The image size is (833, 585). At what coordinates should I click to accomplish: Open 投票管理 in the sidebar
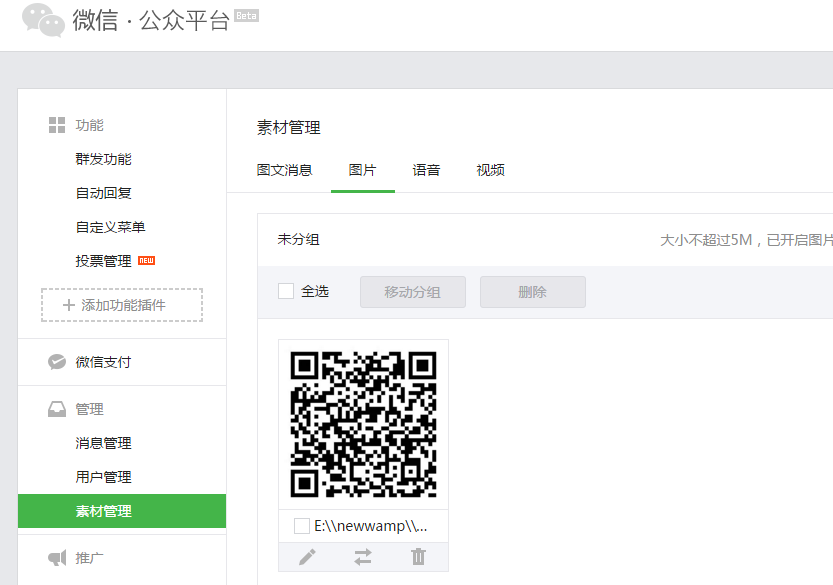(104, 261)
